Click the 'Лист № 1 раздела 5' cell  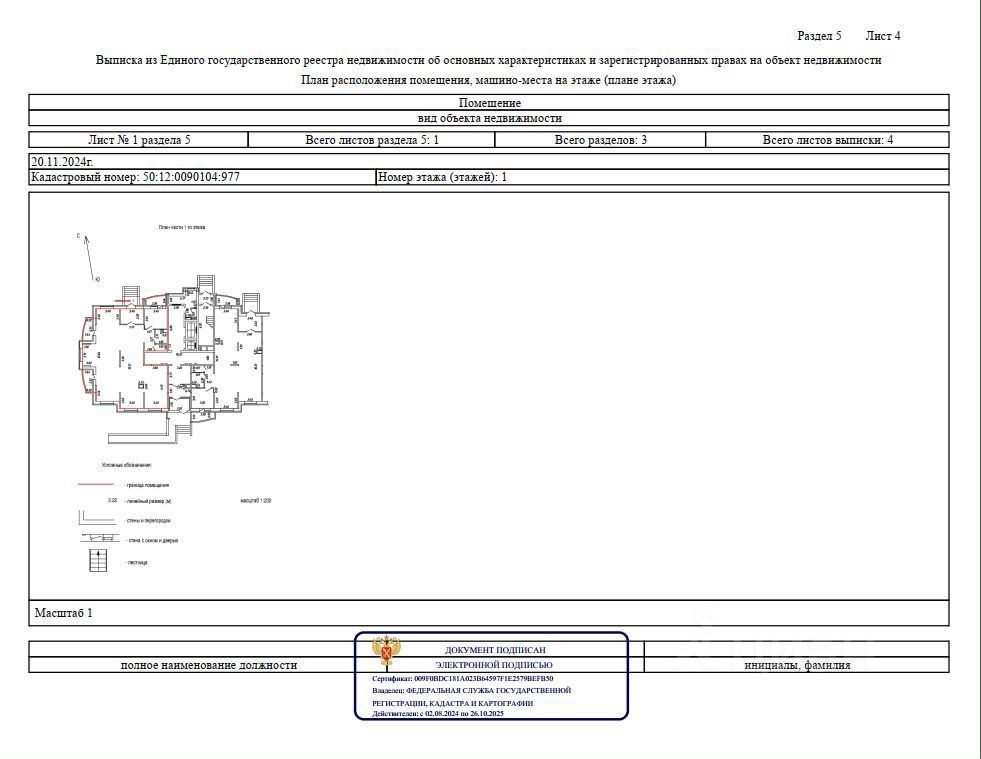pos(138,140)
